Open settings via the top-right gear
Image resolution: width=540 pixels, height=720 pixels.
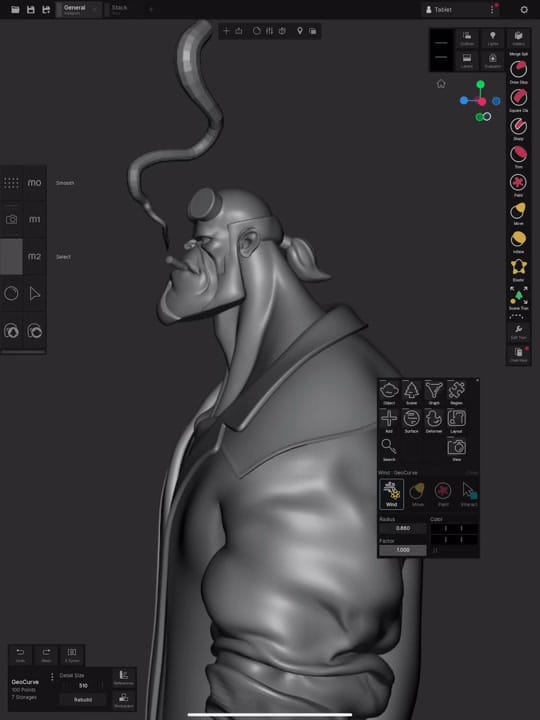coord(524,9)
